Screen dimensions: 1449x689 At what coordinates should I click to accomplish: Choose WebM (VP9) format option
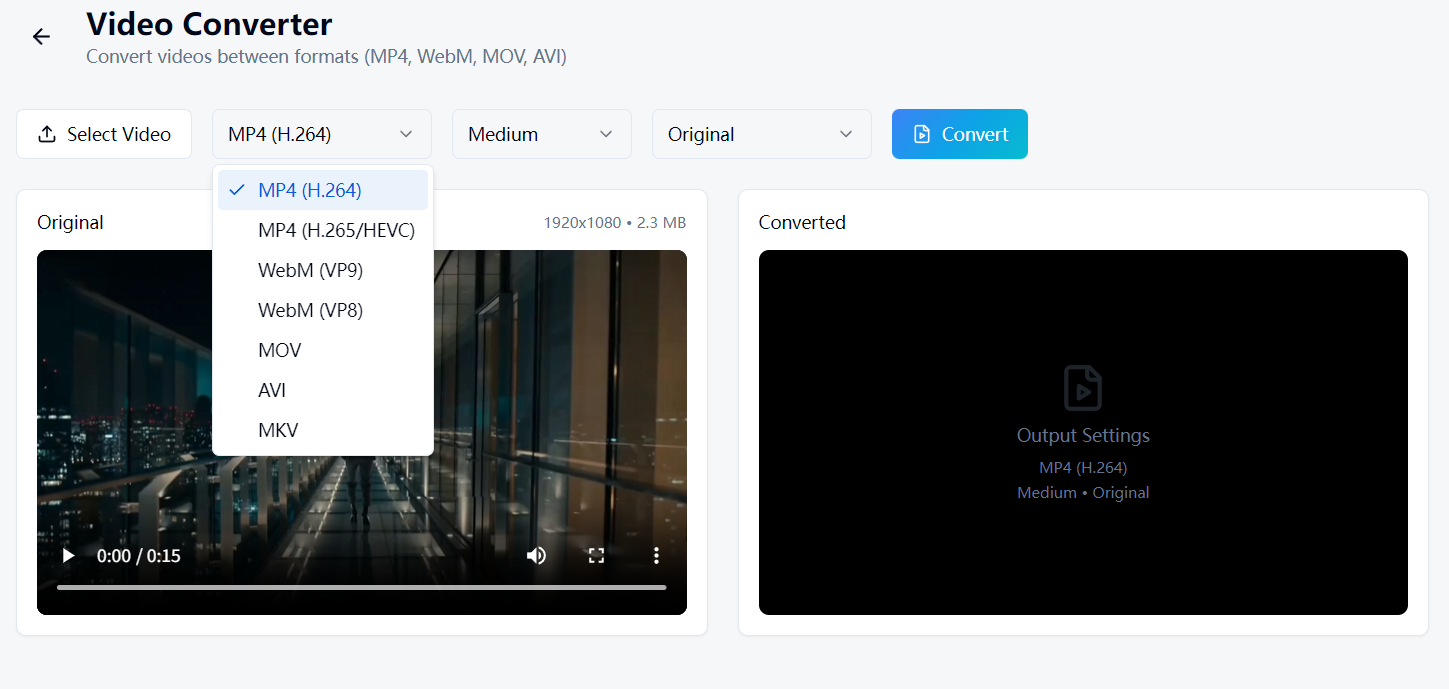tap(323, 270)
